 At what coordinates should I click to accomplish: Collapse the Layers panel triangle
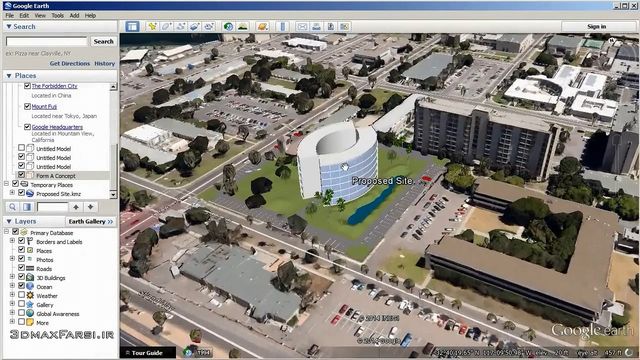click(x=9, y=221)
